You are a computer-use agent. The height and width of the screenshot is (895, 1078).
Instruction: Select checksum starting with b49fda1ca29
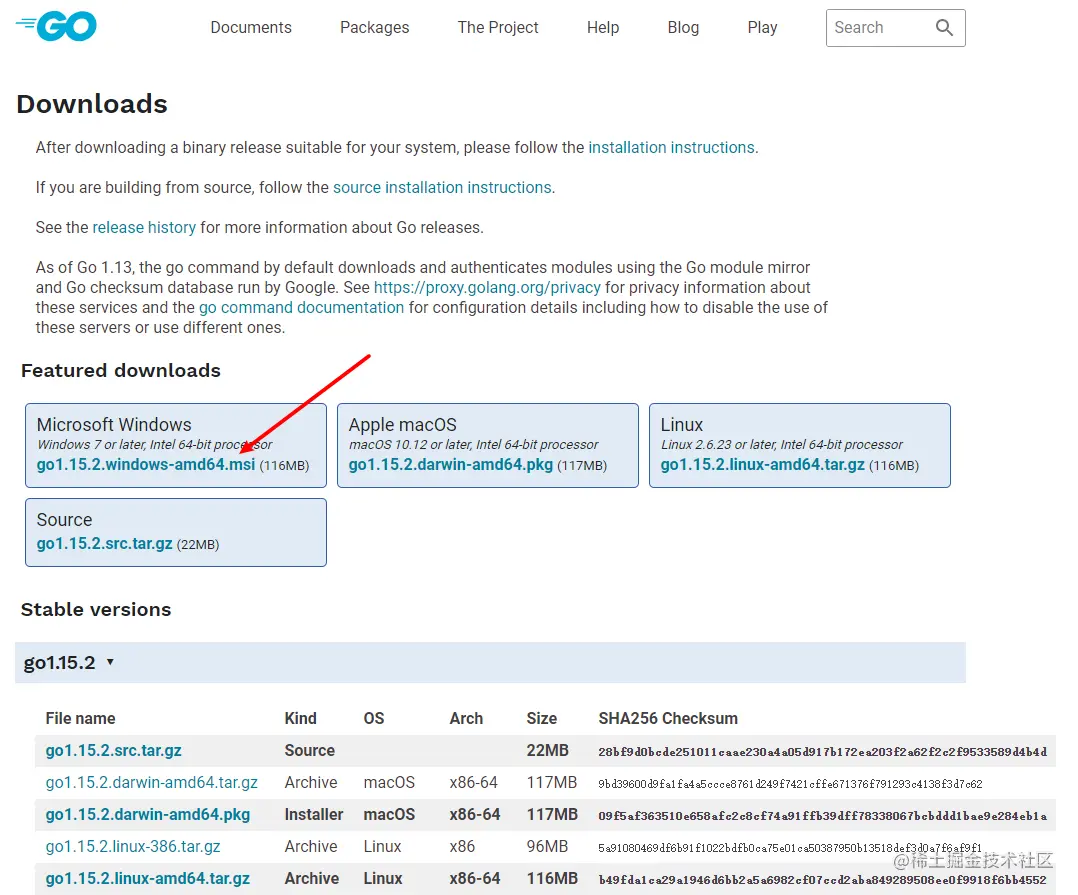822,880
